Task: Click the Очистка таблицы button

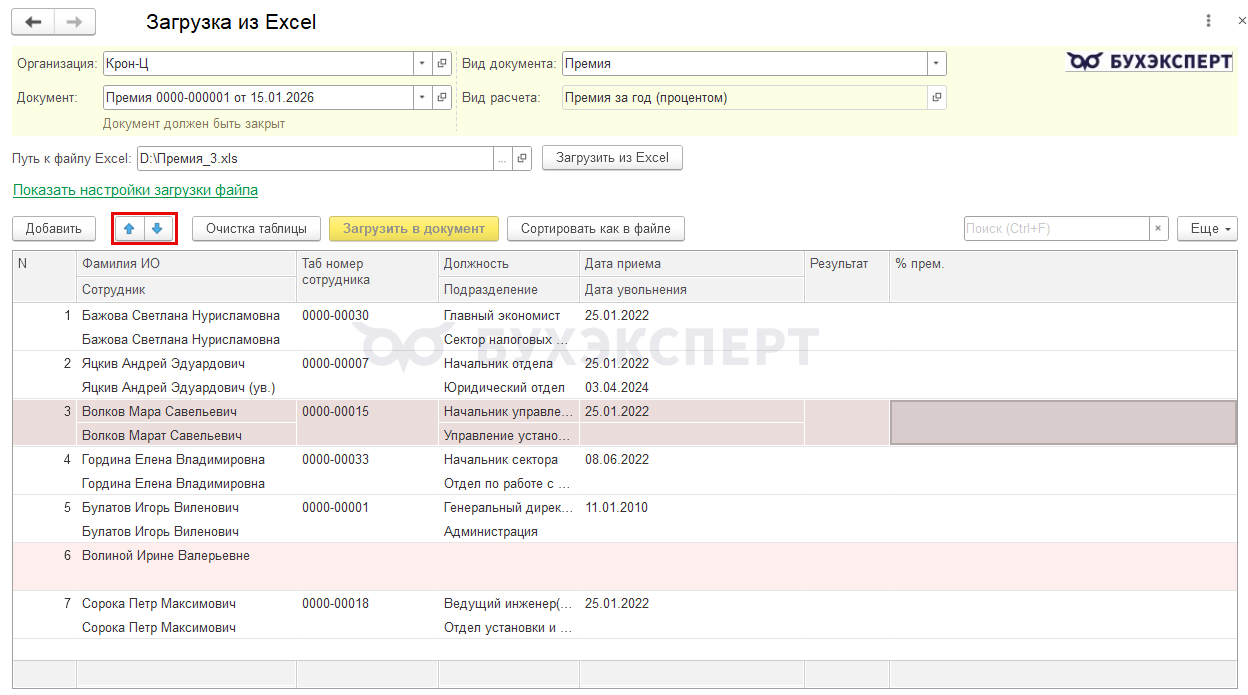Action: click(x=256, y=229)
